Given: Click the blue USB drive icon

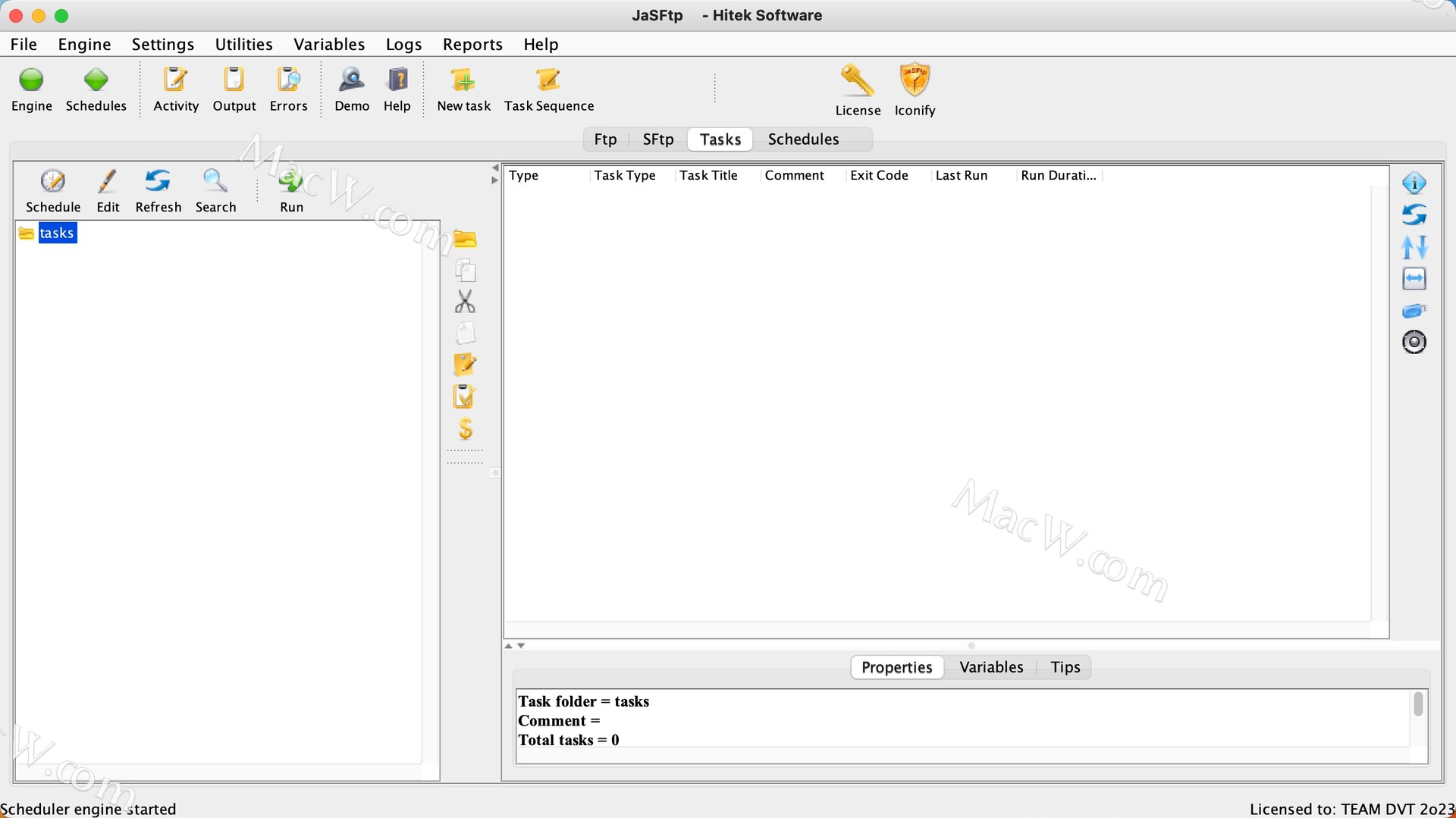Looking at the screenshot, I should point(1414,311).
